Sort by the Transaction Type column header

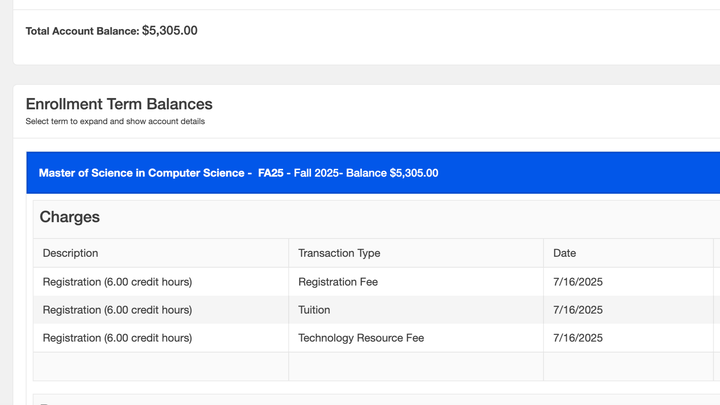coord(339,253)
